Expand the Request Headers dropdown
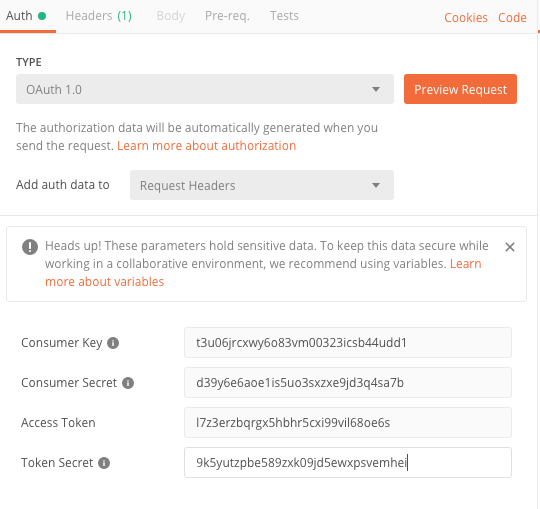 click(x=262, y=185)
